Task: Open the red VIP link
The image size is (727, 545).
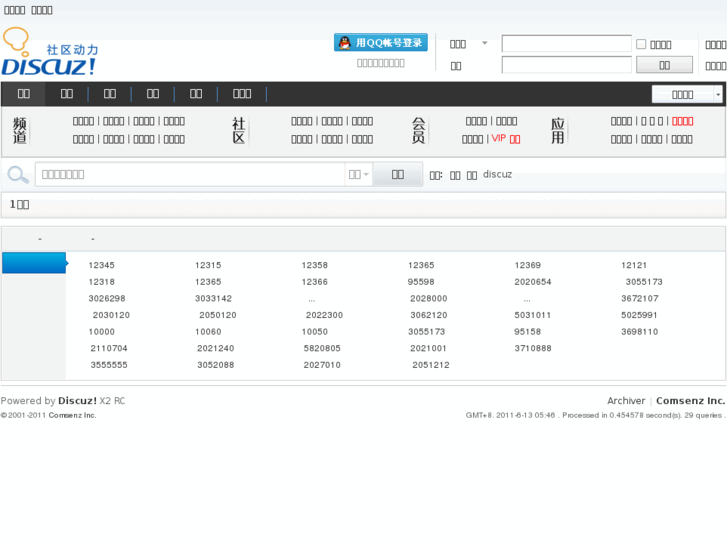Action: coord(505,139)
